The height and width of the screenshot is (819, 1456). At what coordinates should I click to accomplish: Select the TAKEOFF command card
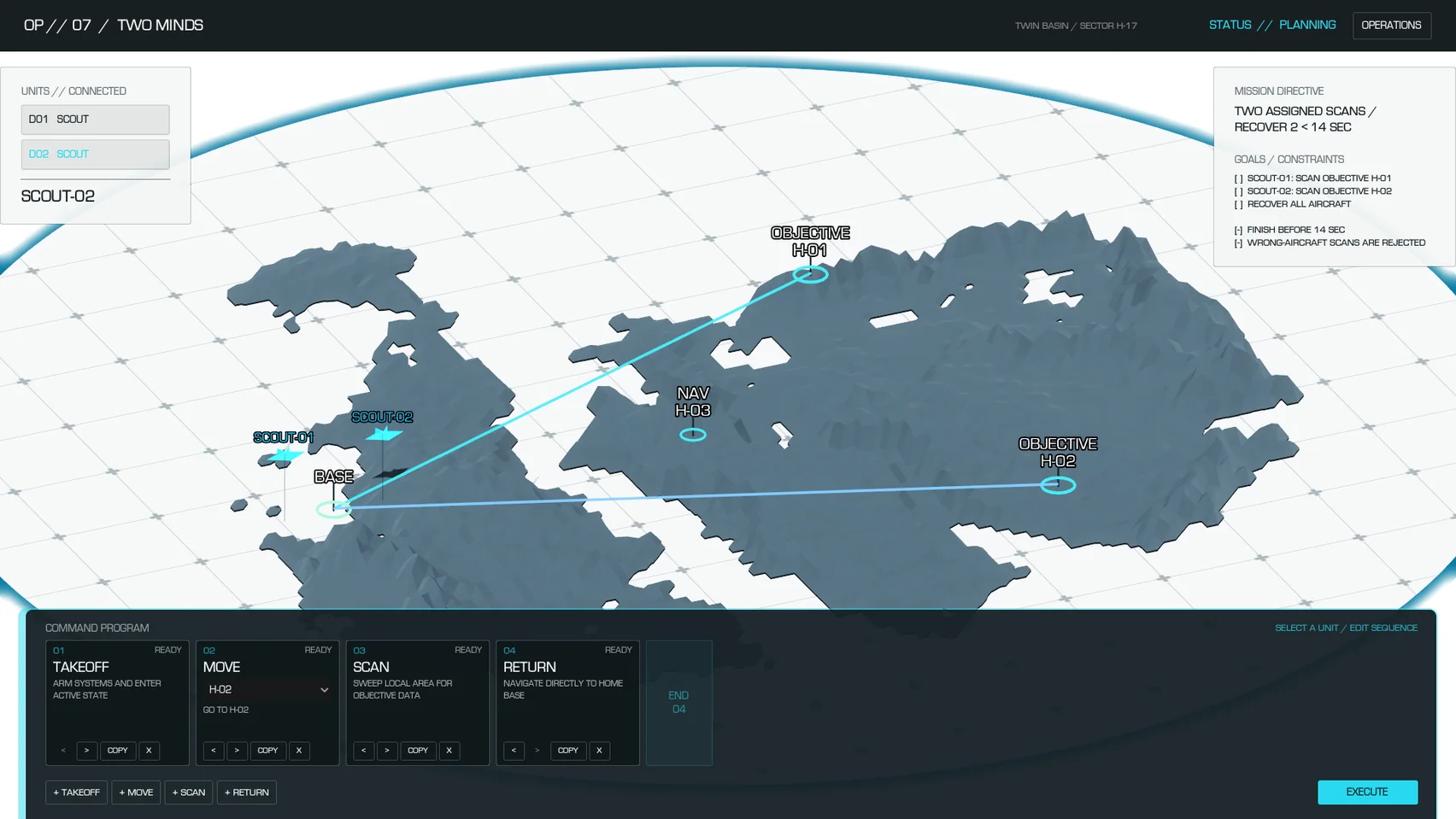pyautogui.click(x=117, y=703)
